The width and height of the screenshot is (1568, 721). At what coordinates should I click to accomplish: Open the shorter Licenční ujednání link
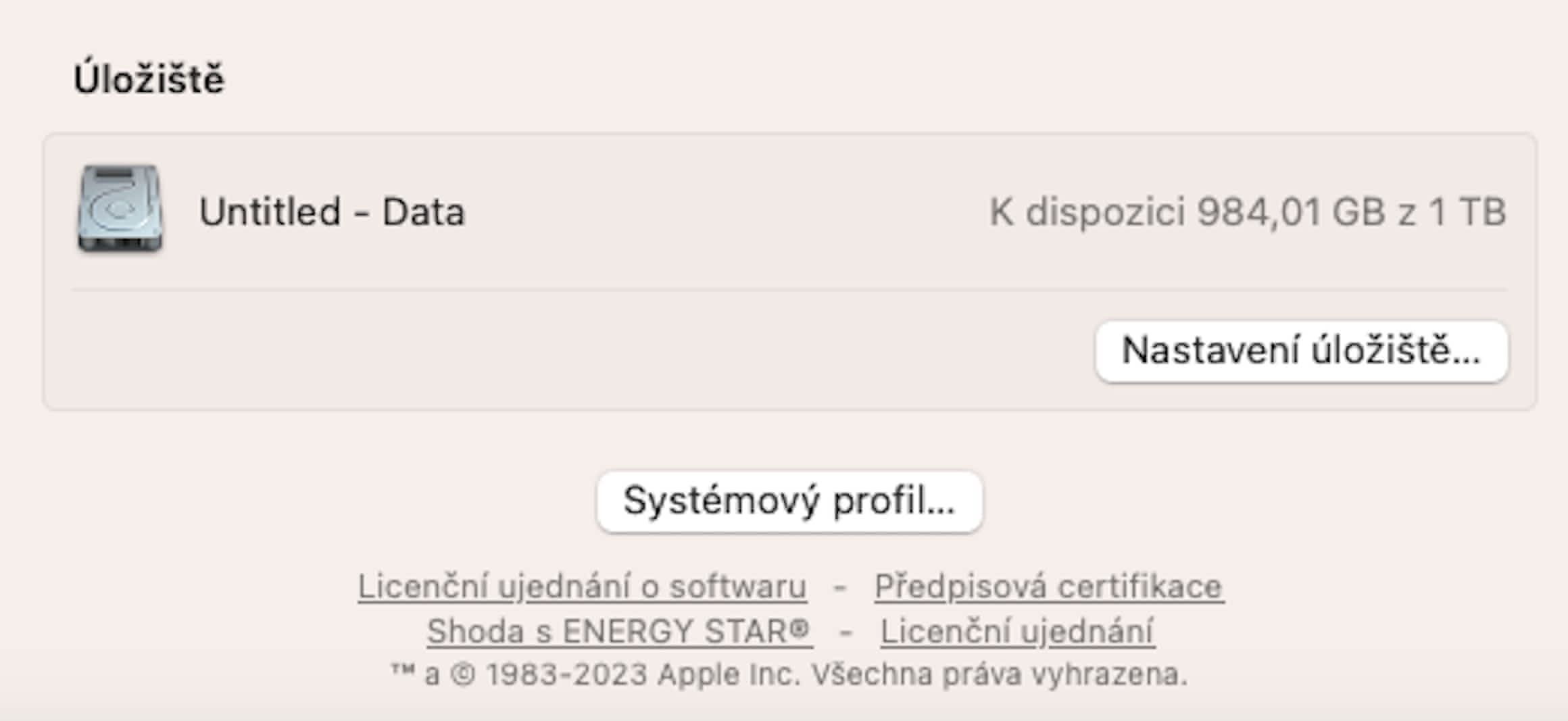click(1017, 632)
